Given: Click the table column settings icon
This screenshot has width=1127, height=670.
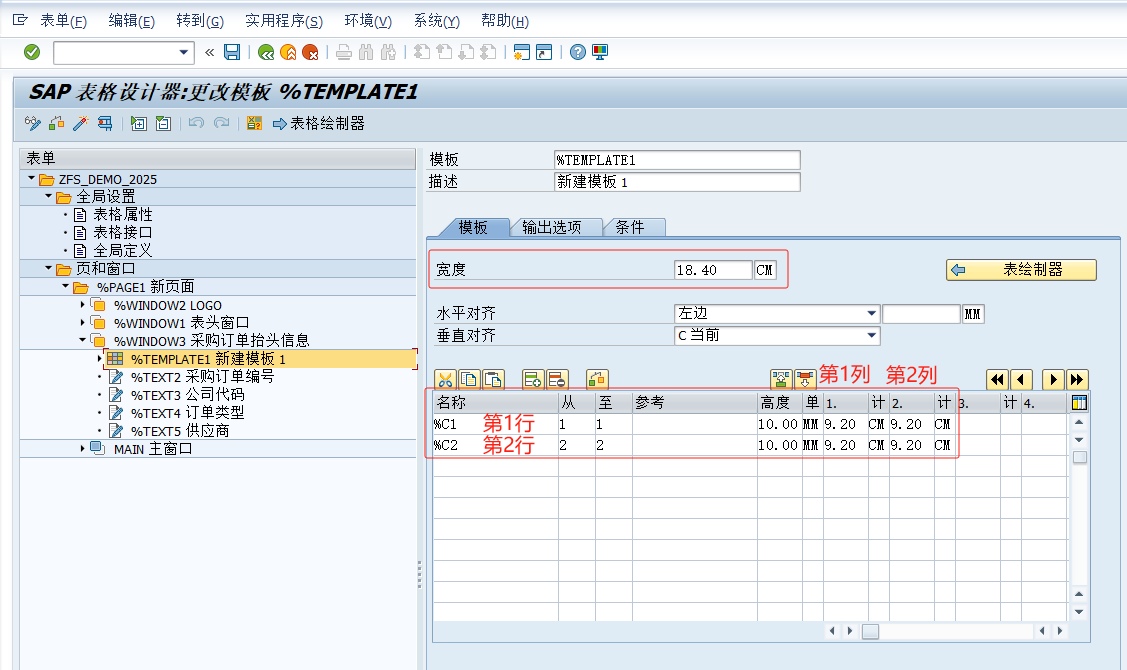Looking at the screenshot, I should [1080, 403].
